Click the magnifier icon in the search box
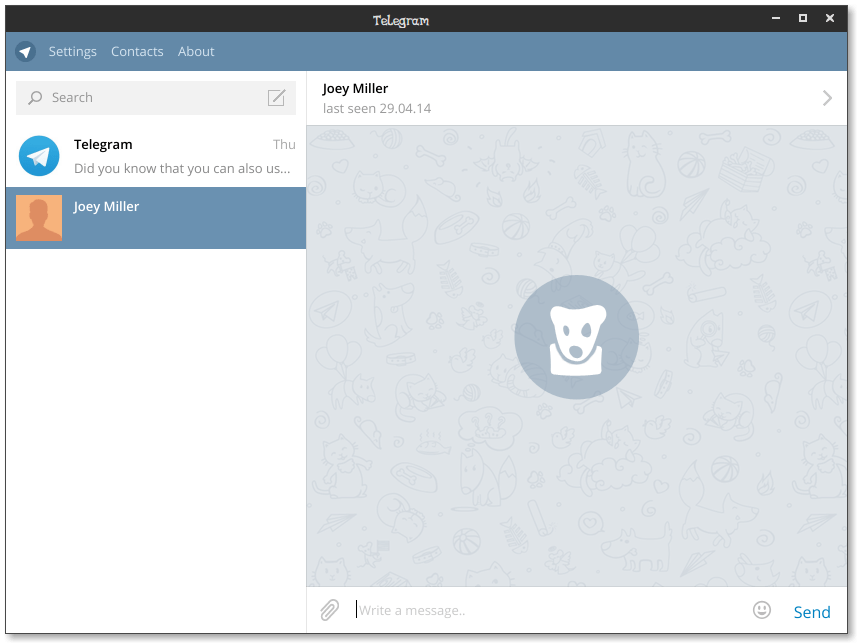Image resolution: width=857 pixels, height=643 pixels. pos(35,98)
